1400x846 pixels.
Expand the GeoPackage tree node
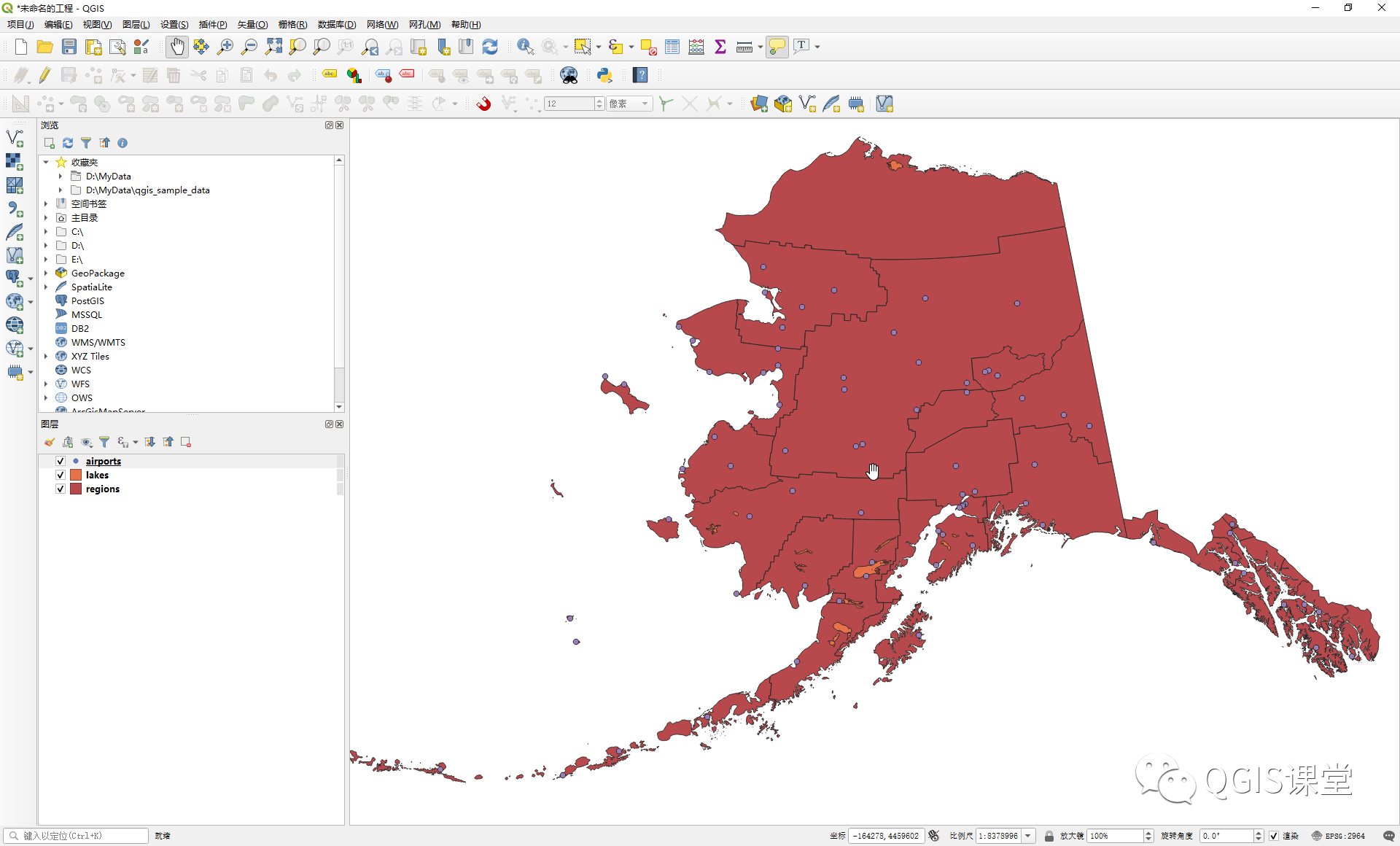[x=46, y=273]
